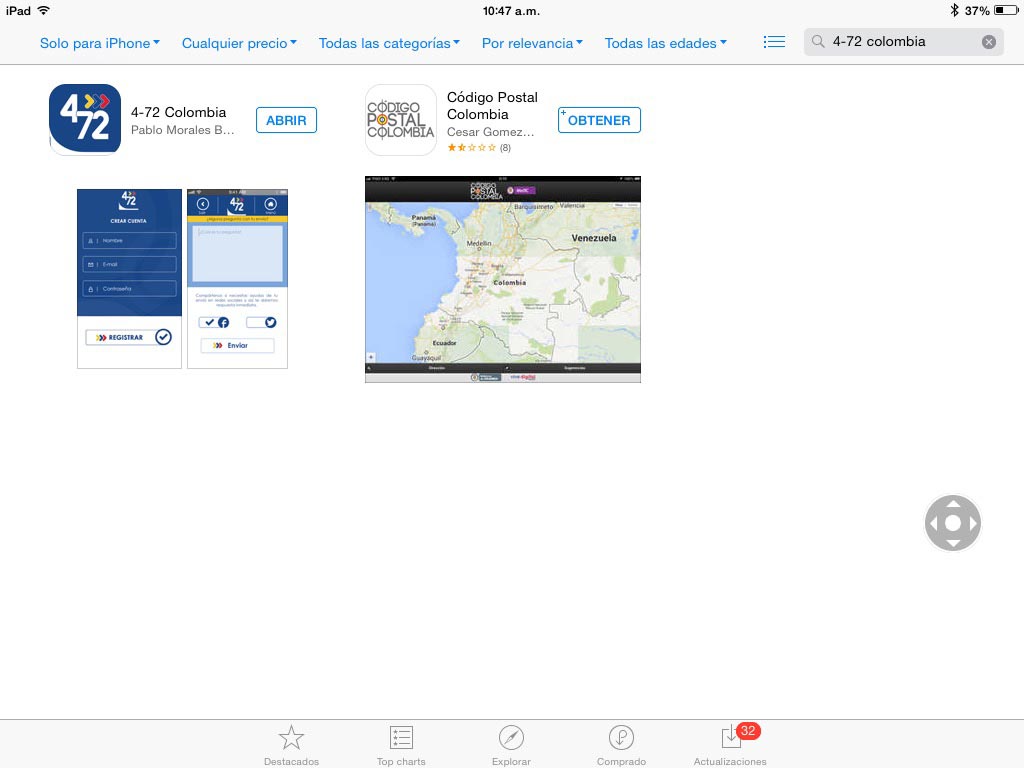Go to Destacados star tab
The height and width of the screenshot is (768, 1024).
[x=291, y=746]
